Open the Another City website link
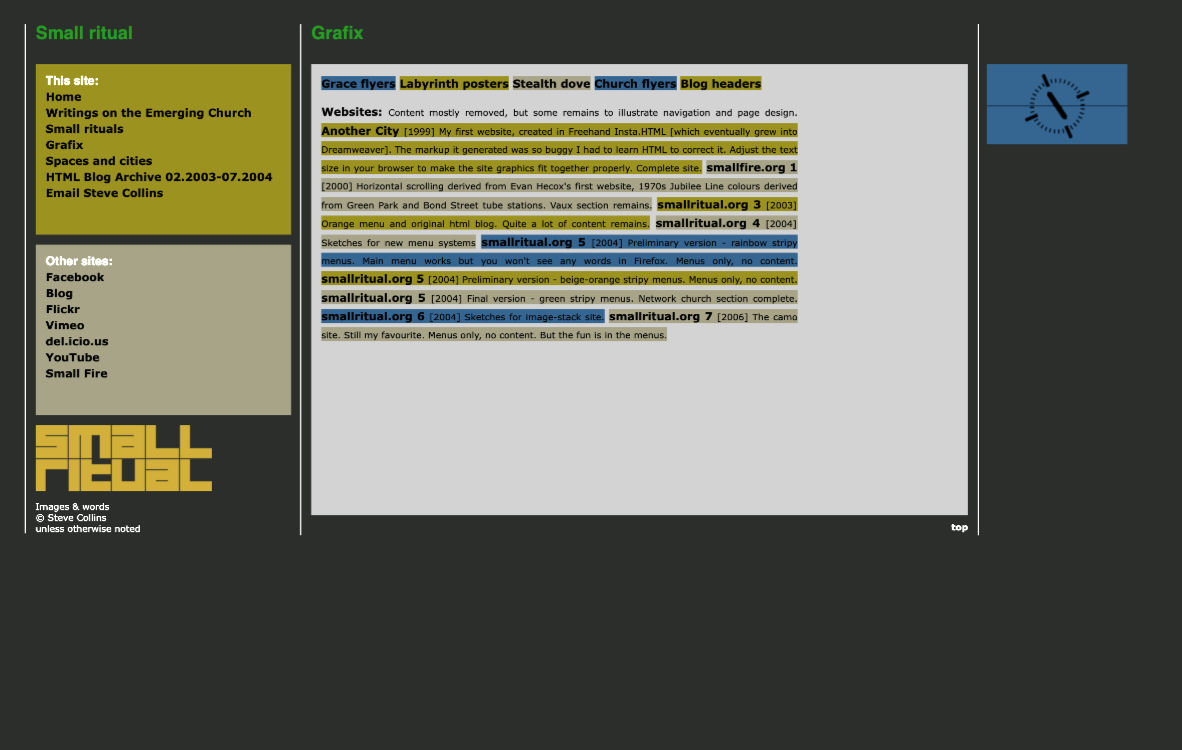 [x=360, y=131]
